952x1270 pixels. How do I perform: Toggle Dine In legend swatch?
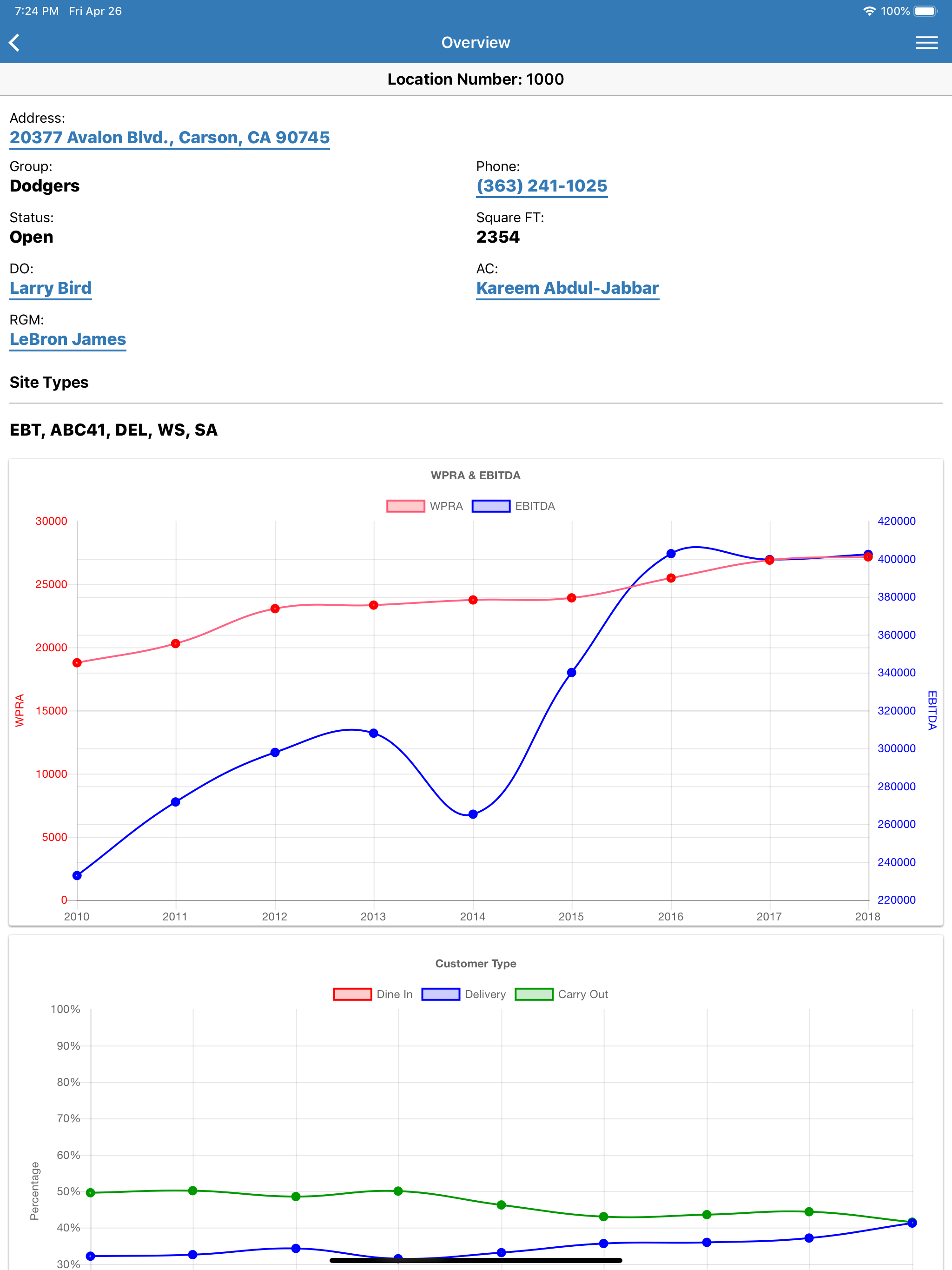352,994
